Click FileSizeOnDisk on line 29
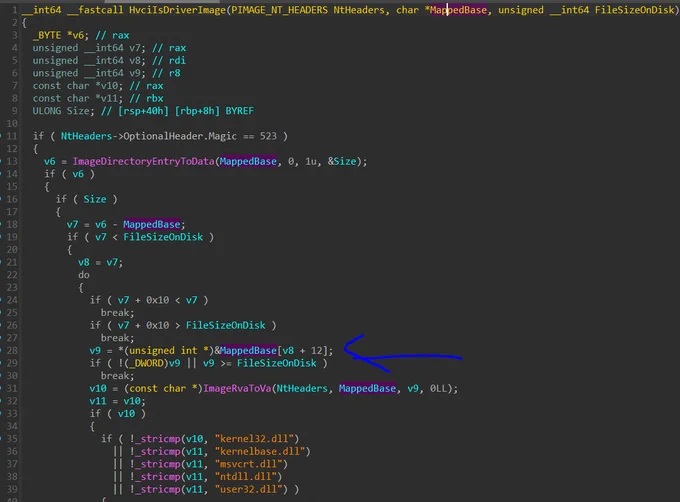This screenshot has width=680, height=502. click(x=277, y=363)
